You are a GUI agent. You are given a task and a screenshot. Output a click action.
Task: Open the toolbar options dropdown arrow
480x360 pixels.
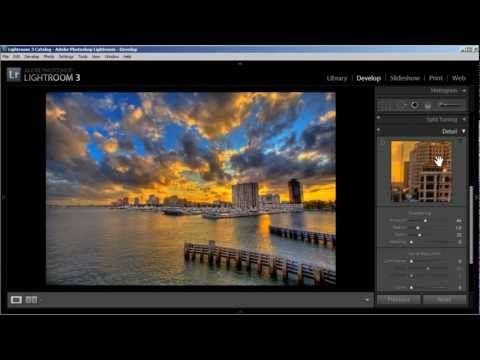pos(367,300)
